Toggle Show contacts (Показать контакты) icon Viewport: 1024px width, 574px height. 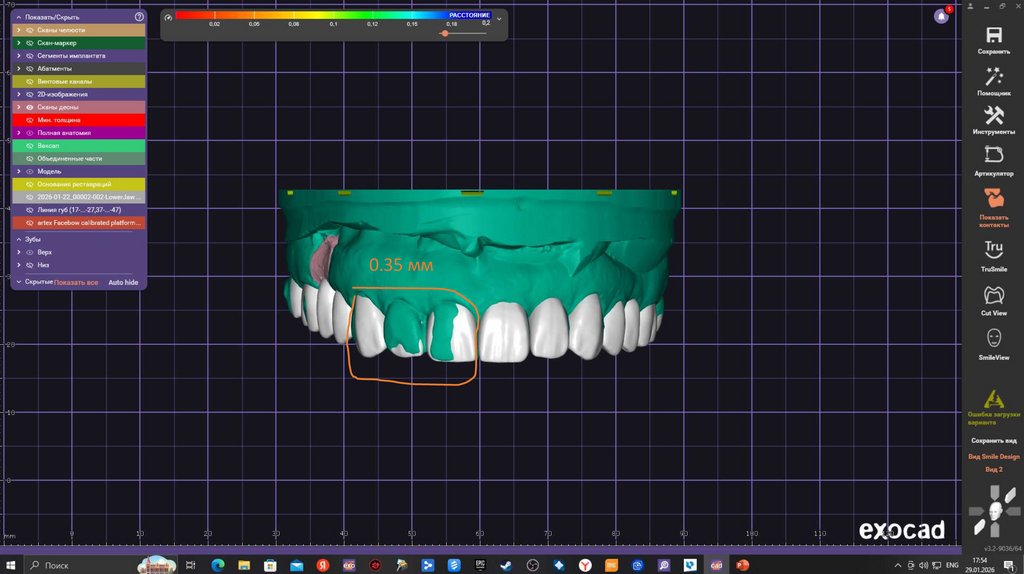pyautogui.click(x=994, y=197)
